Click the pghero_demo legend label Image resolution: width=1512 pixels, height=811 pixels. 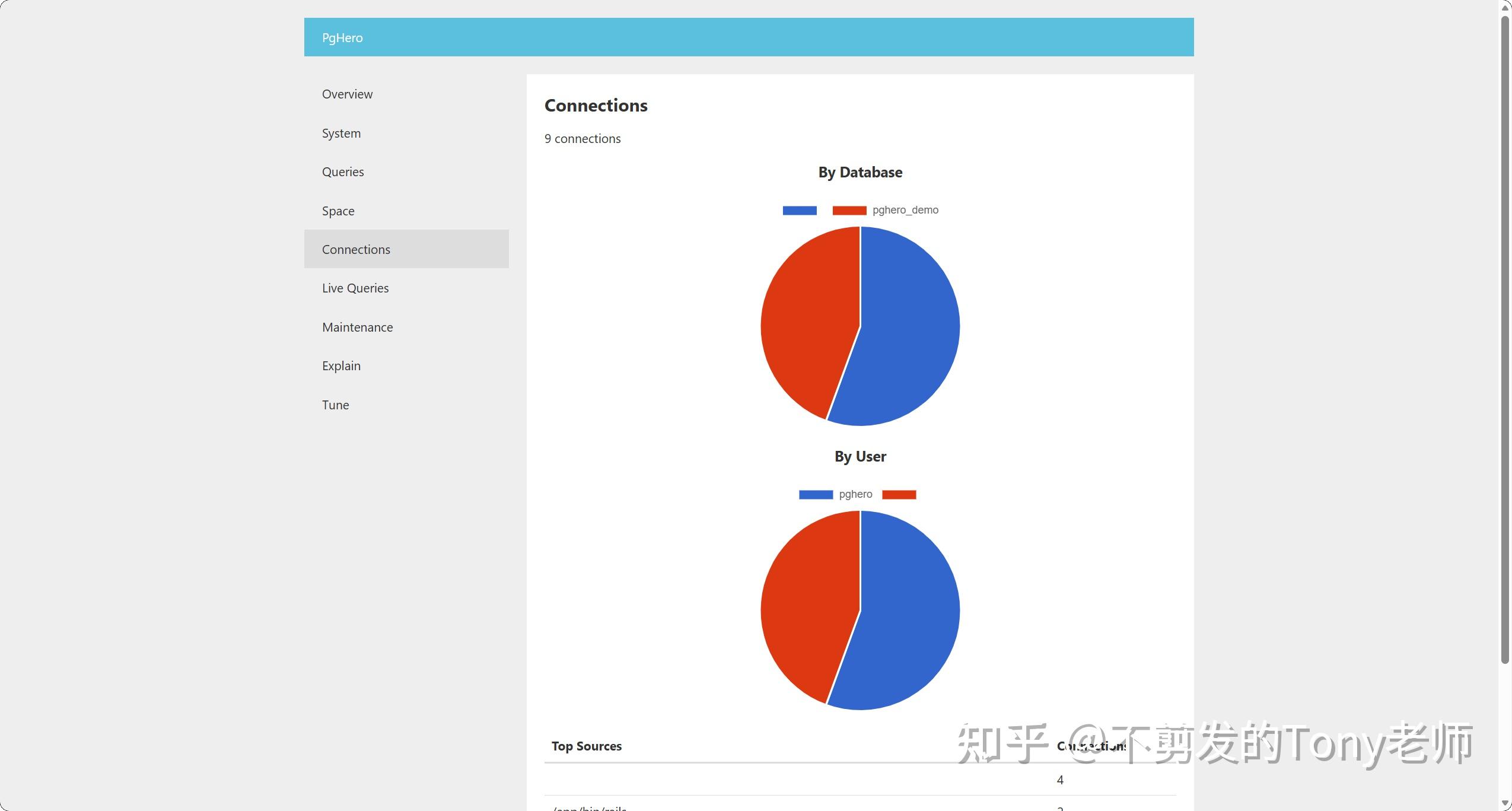pyautogui.click(x=905, y=210)
